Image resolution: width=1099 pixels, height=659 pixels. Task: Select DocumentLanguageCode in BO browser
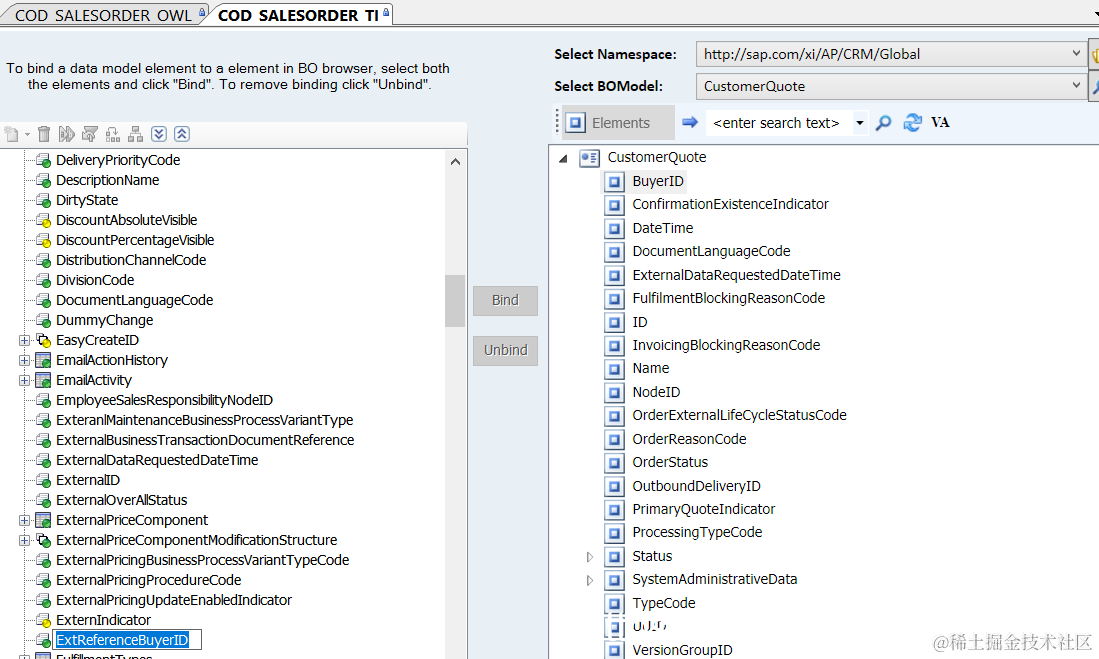pos(711,251)
